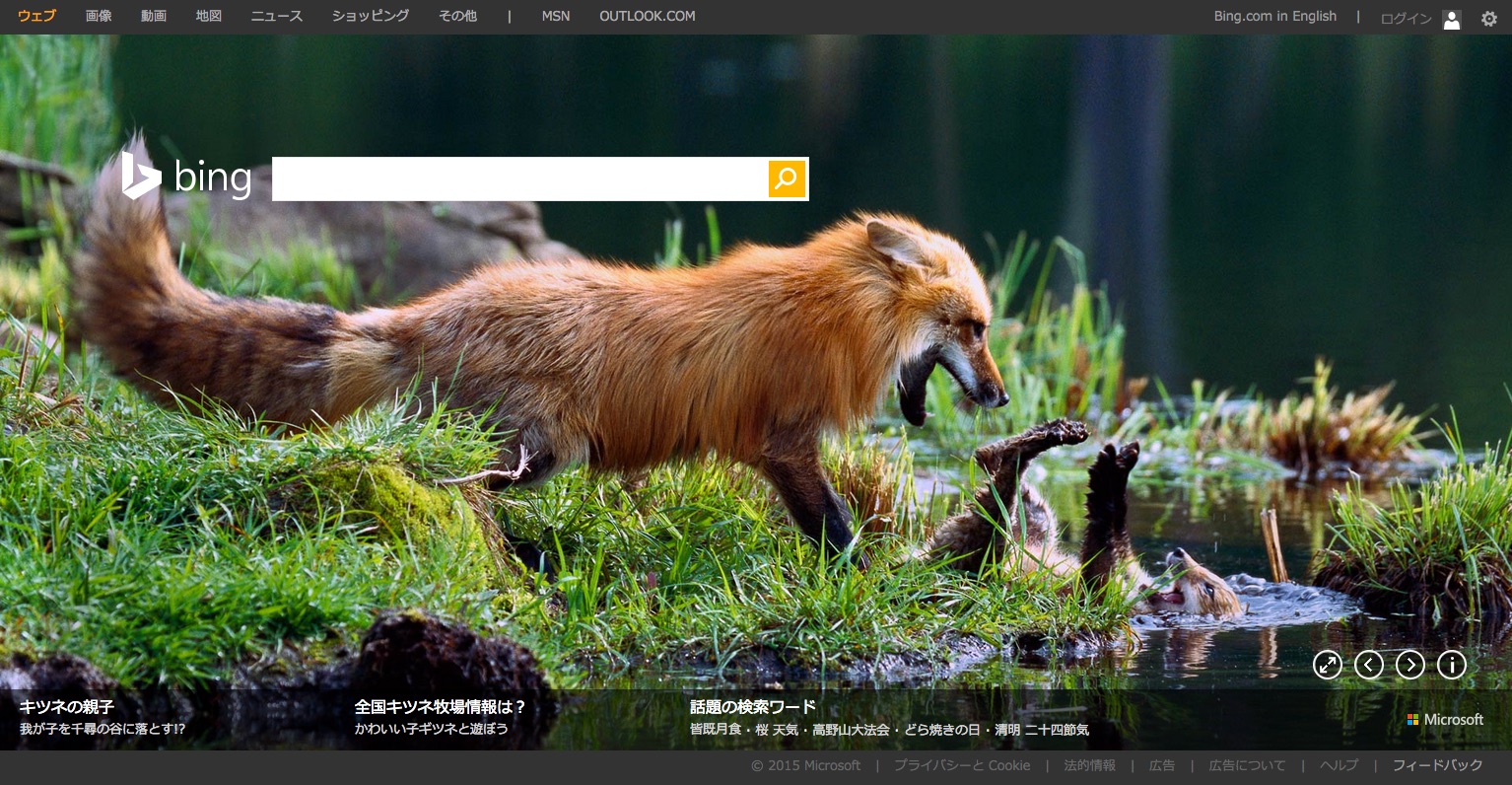
Task: Open the ニュース tab
Action: (277, 17)
